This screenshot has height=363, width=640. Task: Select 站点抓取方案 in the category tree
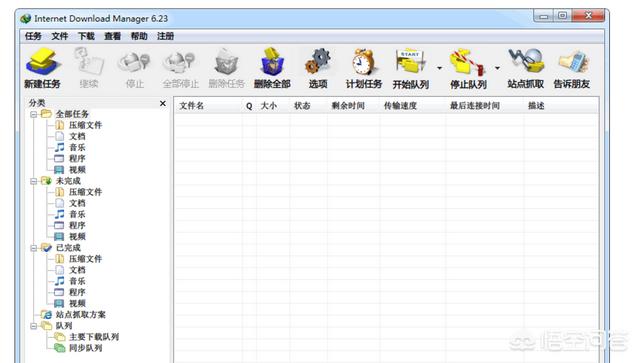tap(80, 315)
